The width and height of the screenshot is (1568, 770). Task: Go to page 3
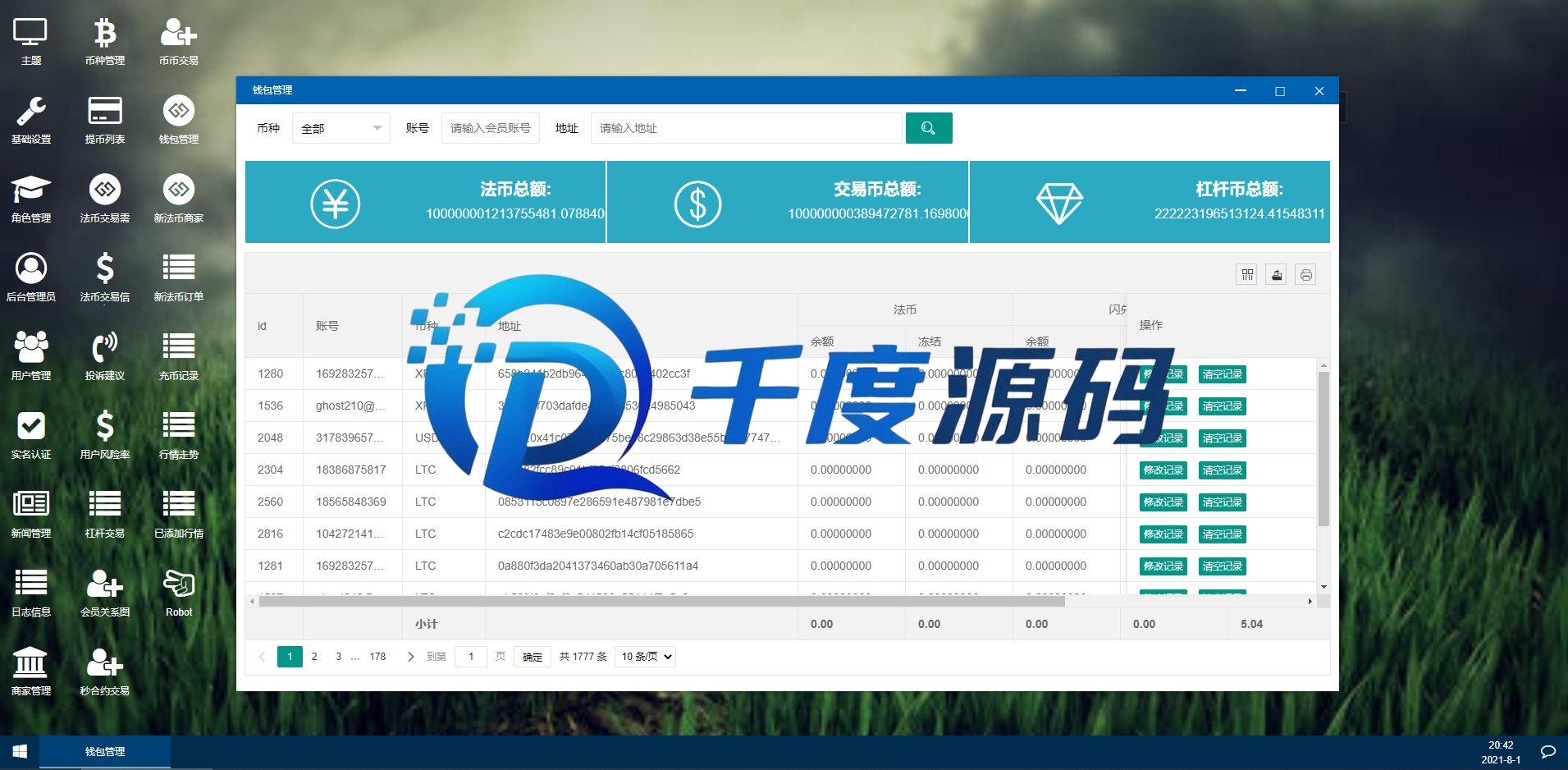338,656
